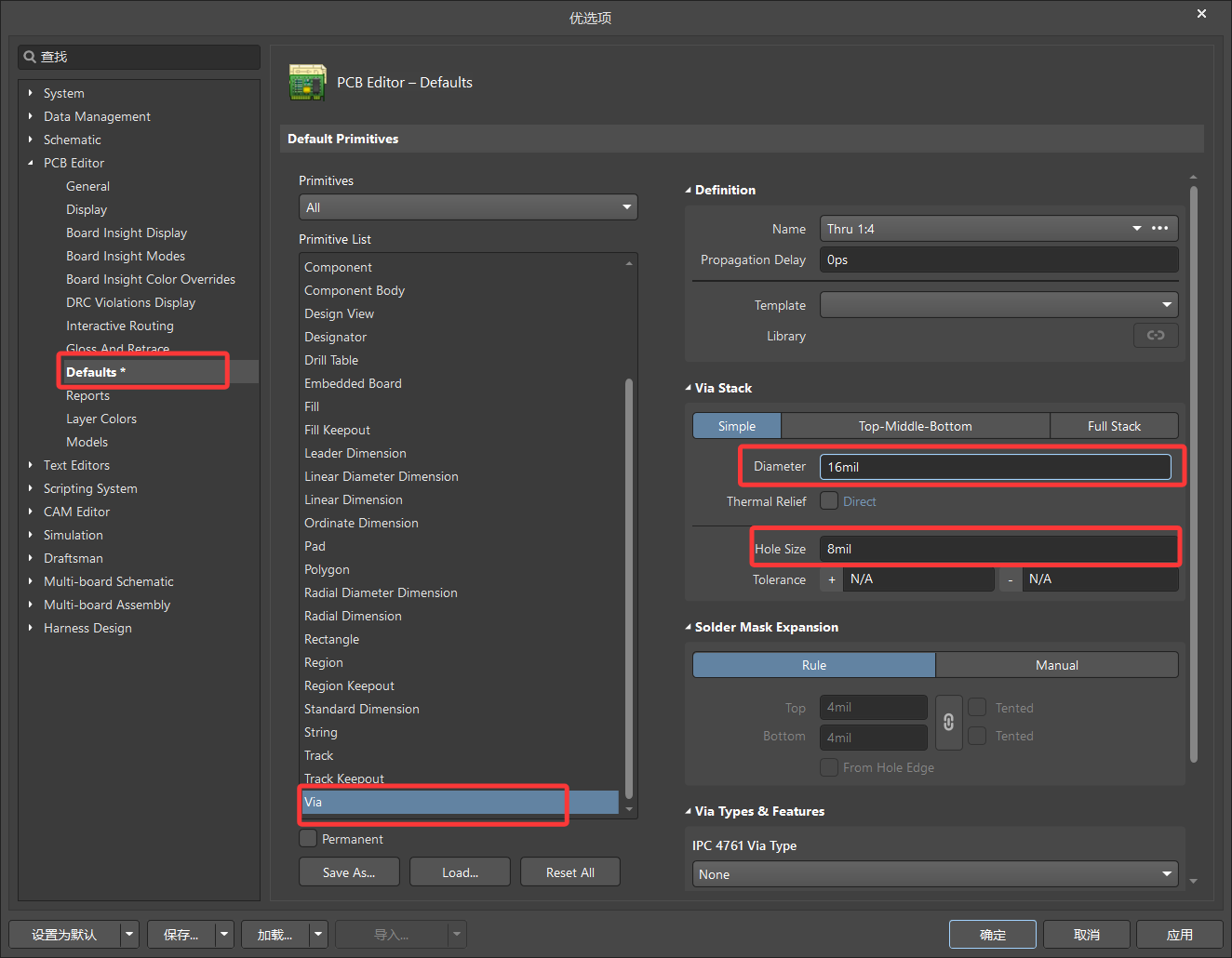Open Board Insight Display item

(x=127, y=233)
